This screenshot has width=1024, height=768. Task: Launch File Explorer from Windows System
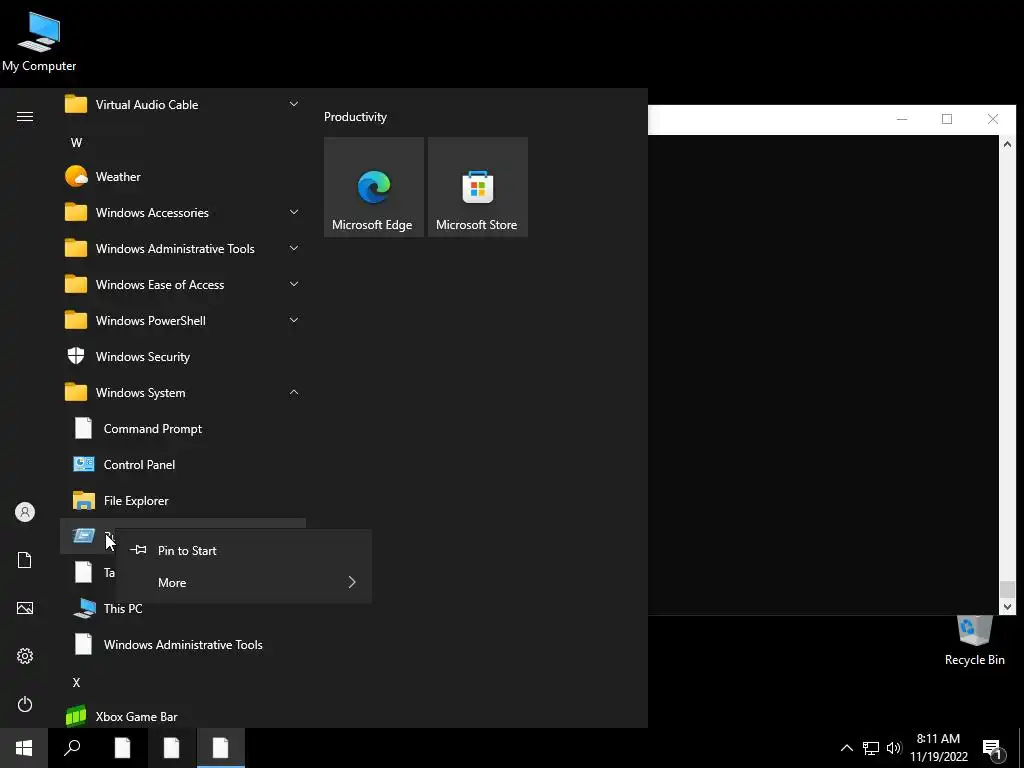tap(182, 500)
